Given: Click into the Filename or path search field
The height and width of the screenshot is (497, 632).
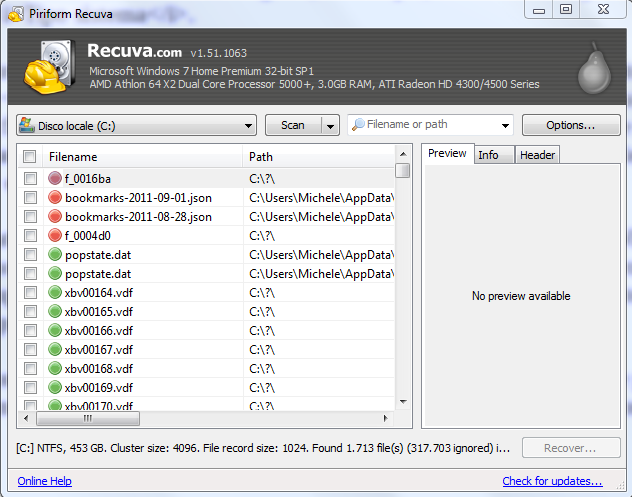Looking at the screenshot, I should tap(431, 125).
